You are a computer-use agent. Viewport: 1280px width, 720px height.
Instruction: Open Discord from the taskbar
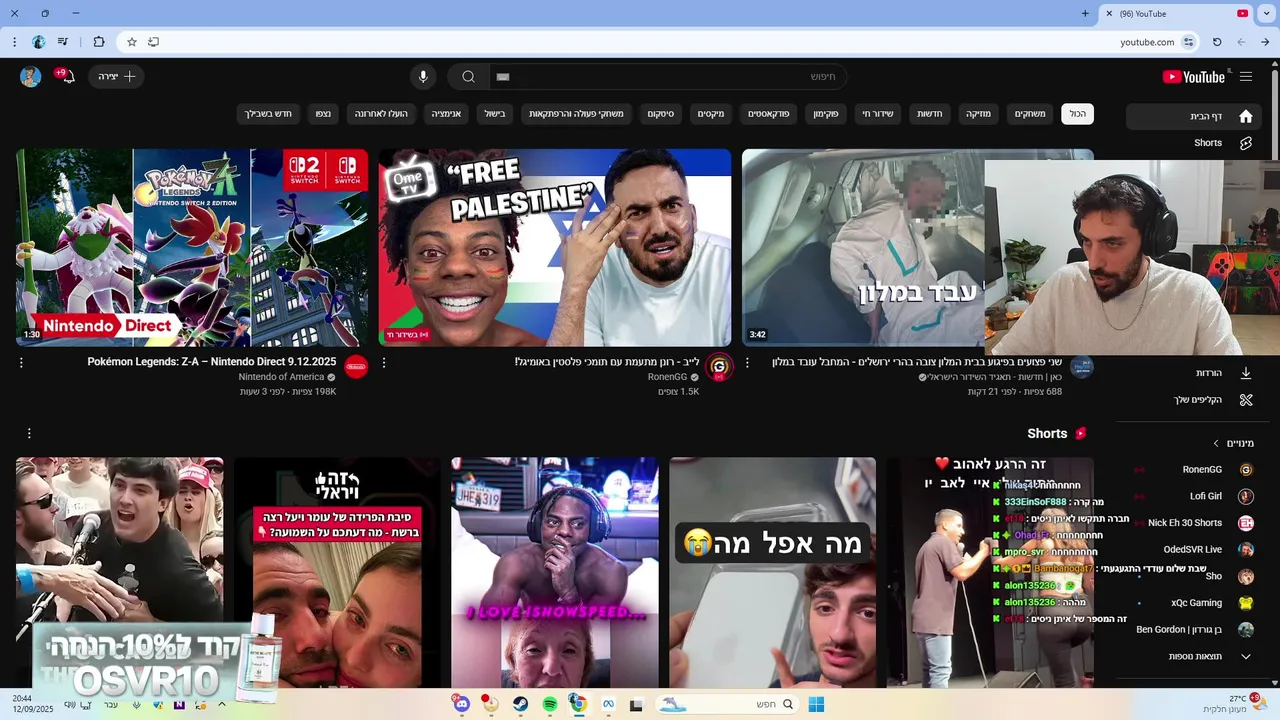pyautogui.click(x=461, y=704)
